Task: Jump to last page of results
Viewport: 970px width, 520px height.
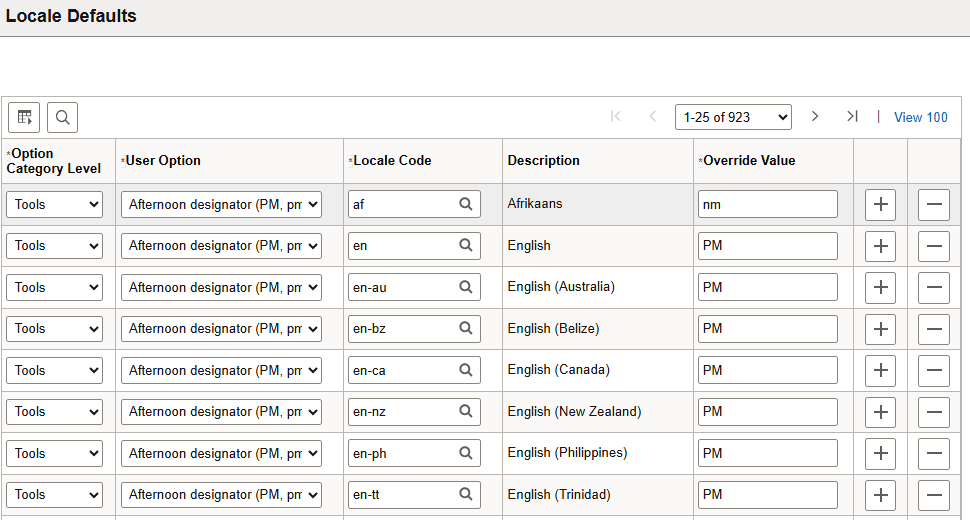Action: [852, 116]
